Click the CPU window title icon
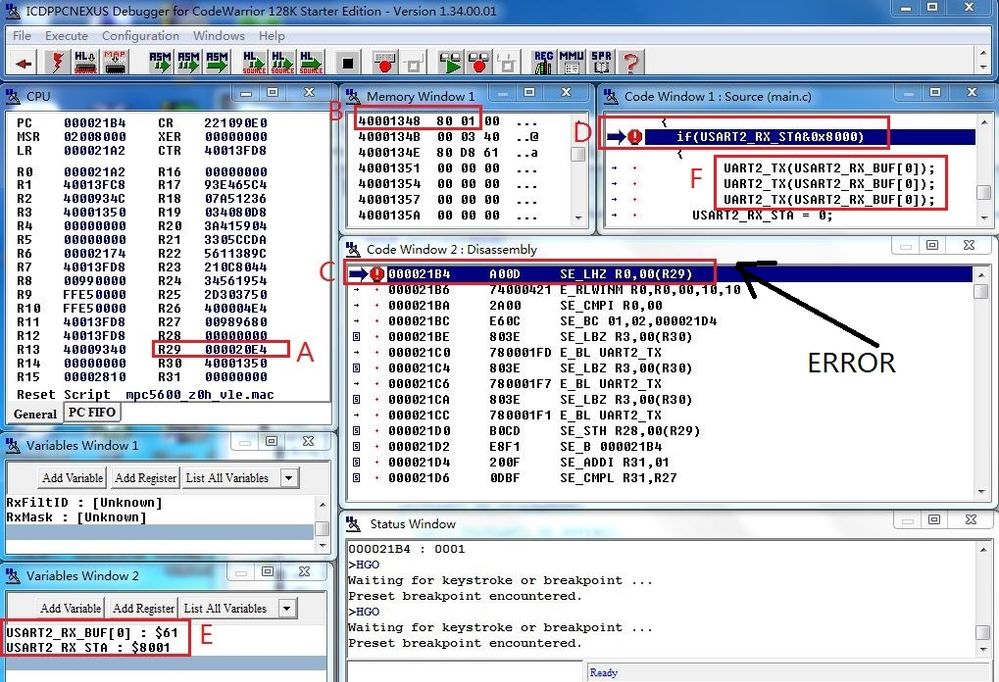Viewport: 999px width, 682px height. click(x=13, y=96)
